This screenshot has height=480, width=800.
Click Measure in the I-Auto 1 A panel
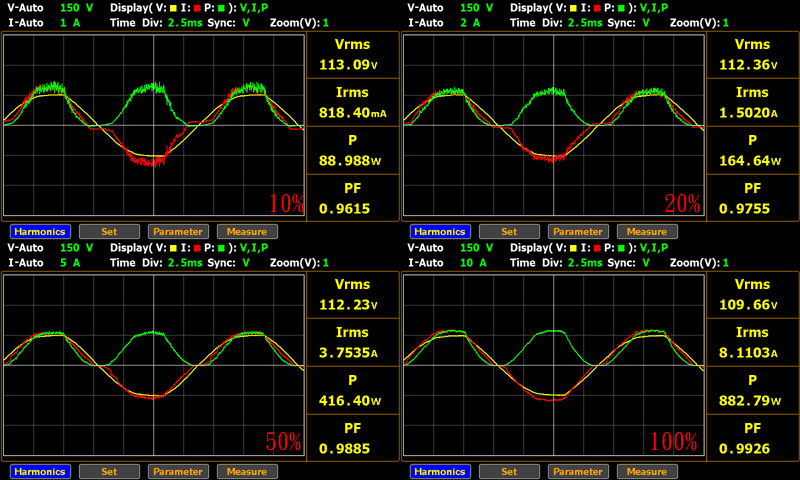click(247, 232)
